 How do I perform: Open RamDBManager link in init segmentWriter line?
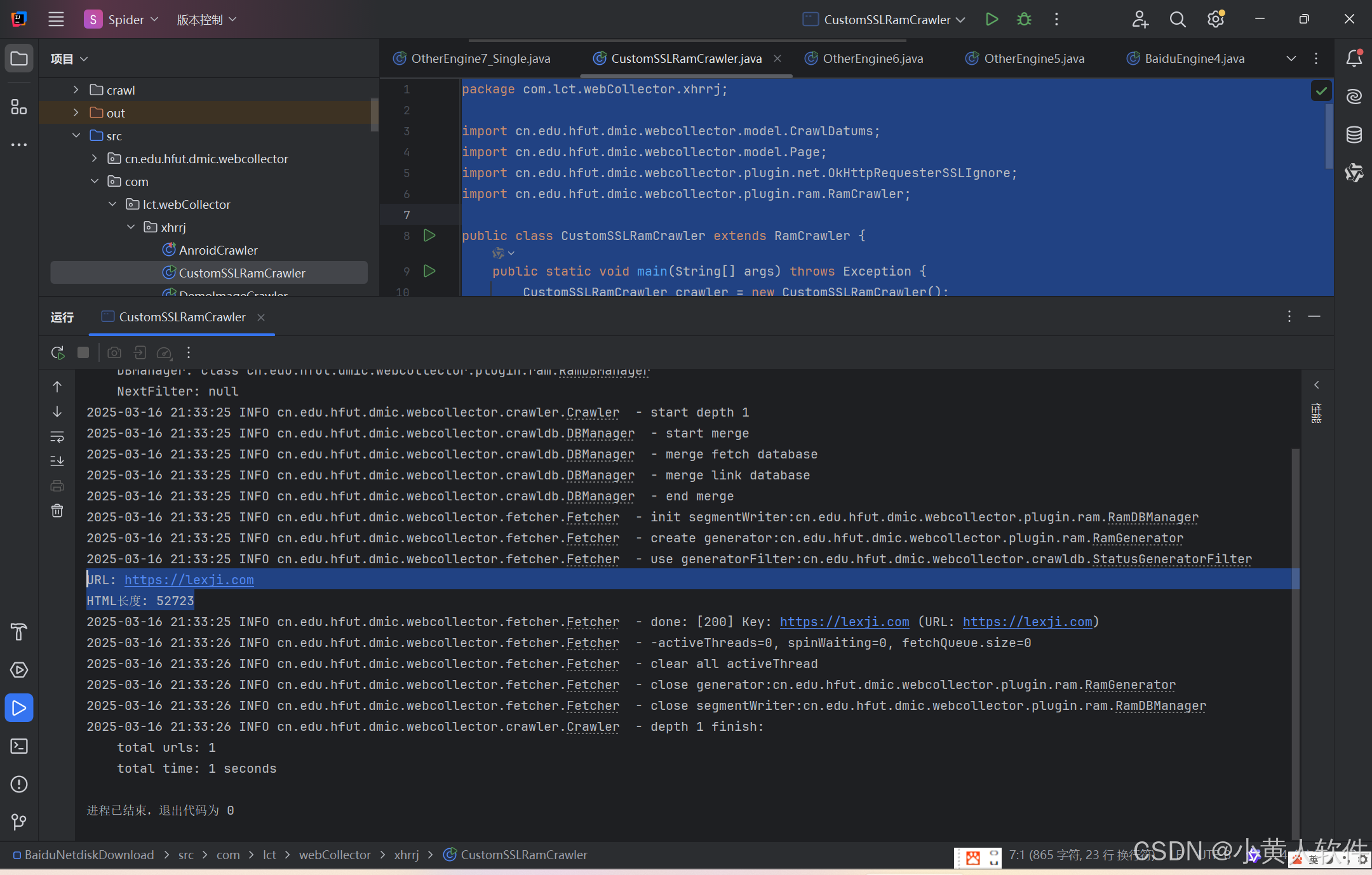click(x=1153, y=517)
